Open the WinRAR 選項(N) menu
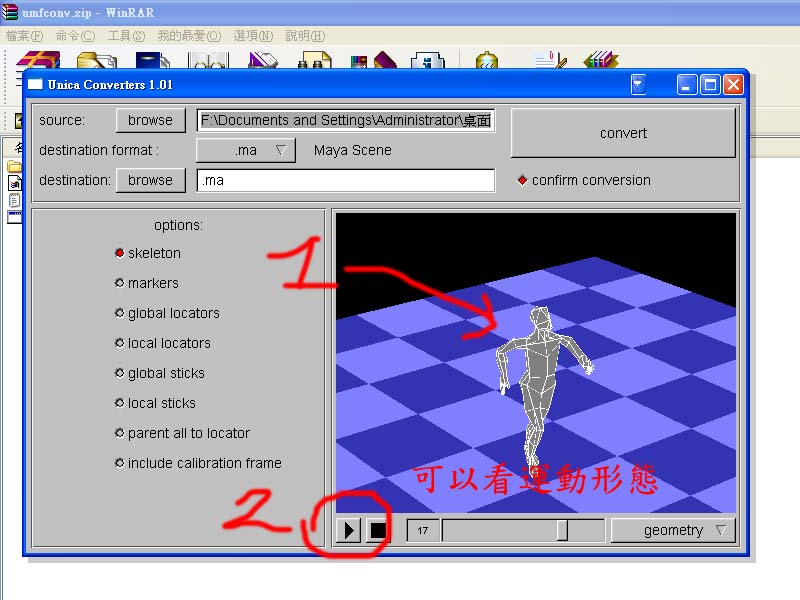 253,36
